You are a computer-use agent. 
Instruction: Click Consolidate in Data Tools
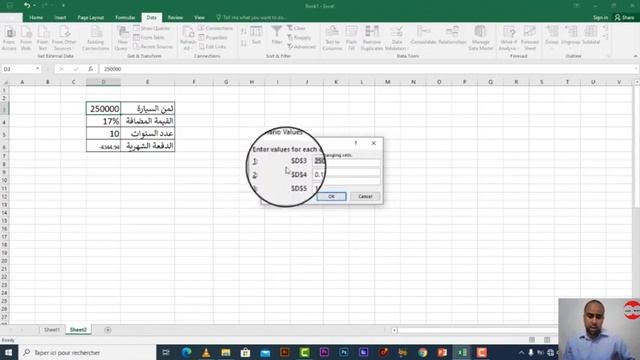[x=424, y=35]
